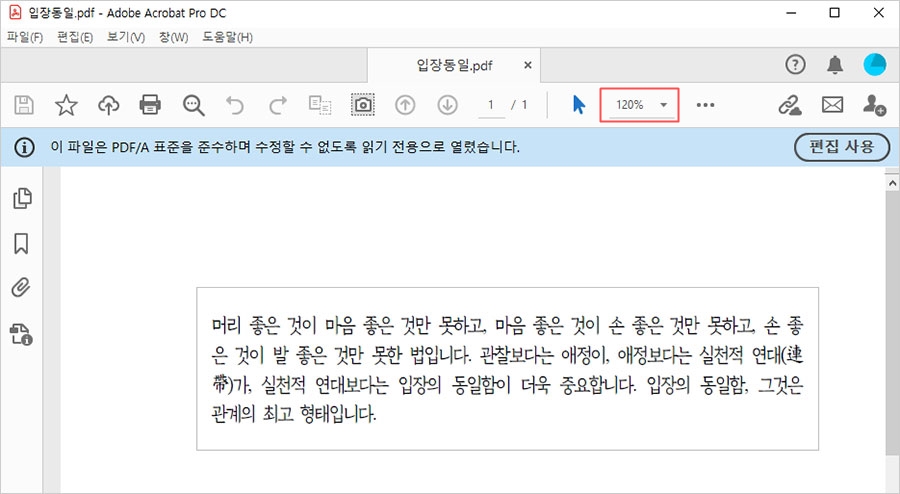Send file by email envelope icon
This screenshot has height=494, width=900.
pyautogui.click(x=833, y=105)
